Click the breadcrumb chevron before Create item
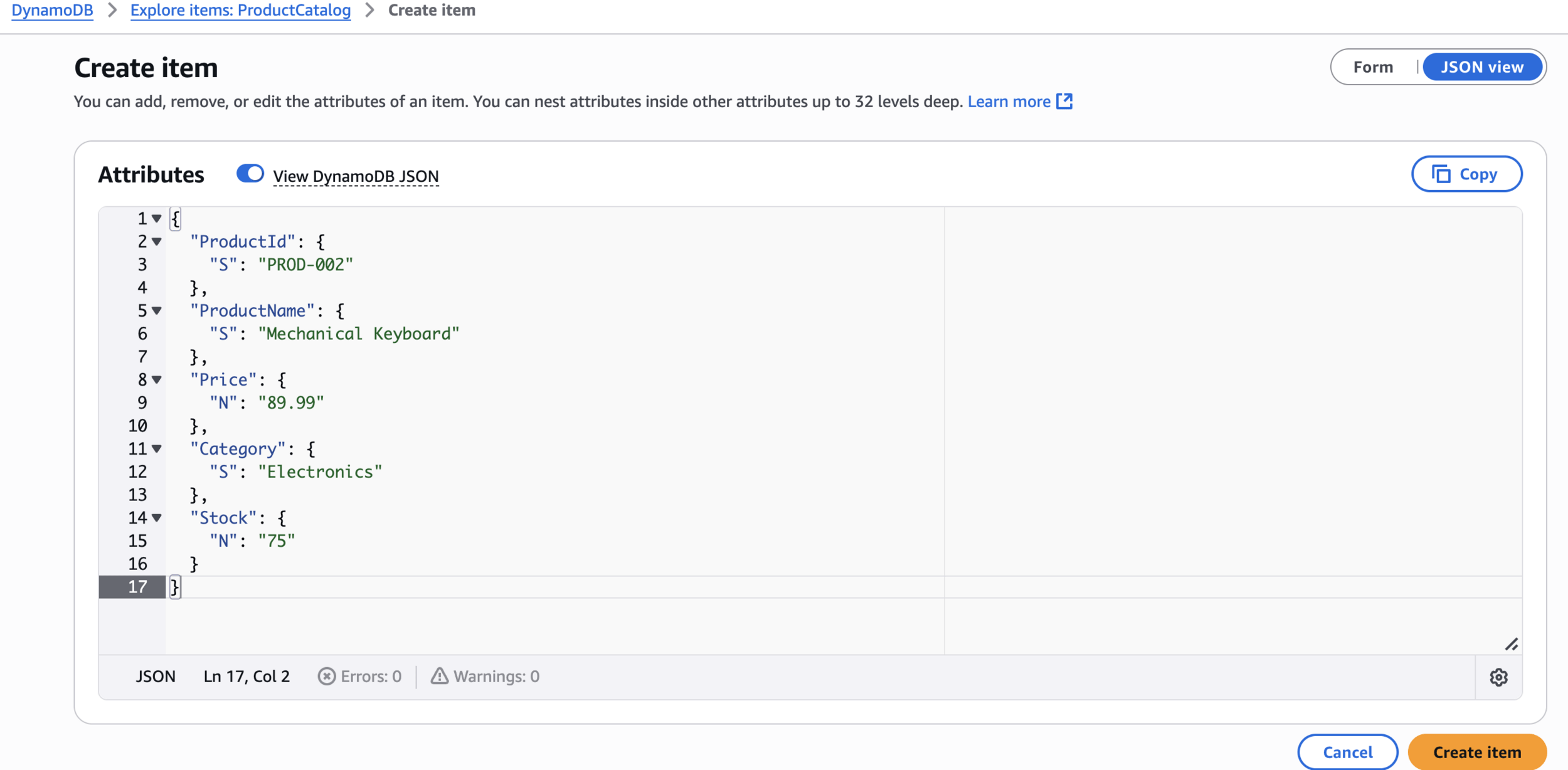The image size is (1568, 770). click(369, 10)
